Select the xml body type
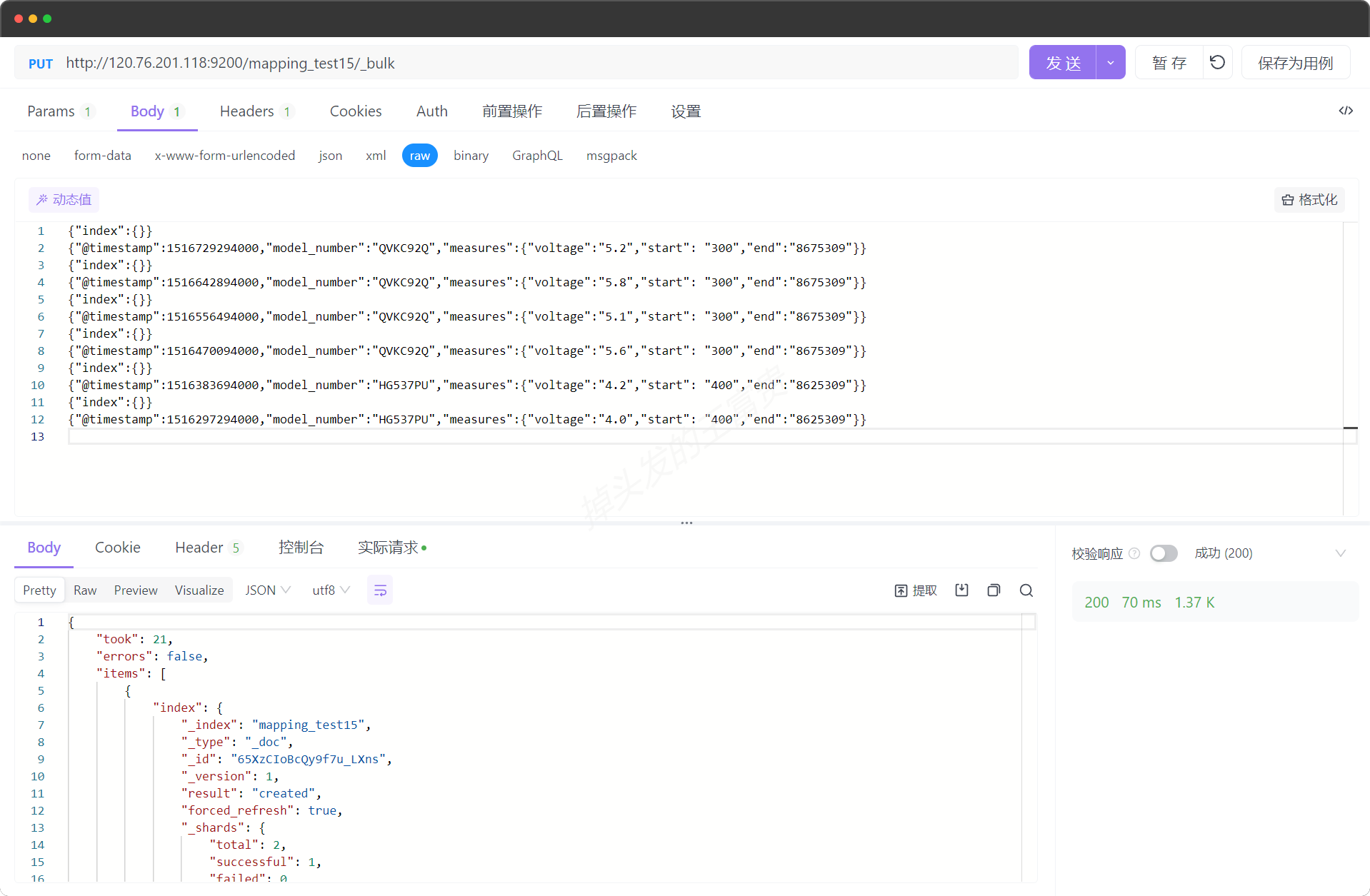Image resolution: width=1370 pixels, height=896 pixels. tap(376, 156)
